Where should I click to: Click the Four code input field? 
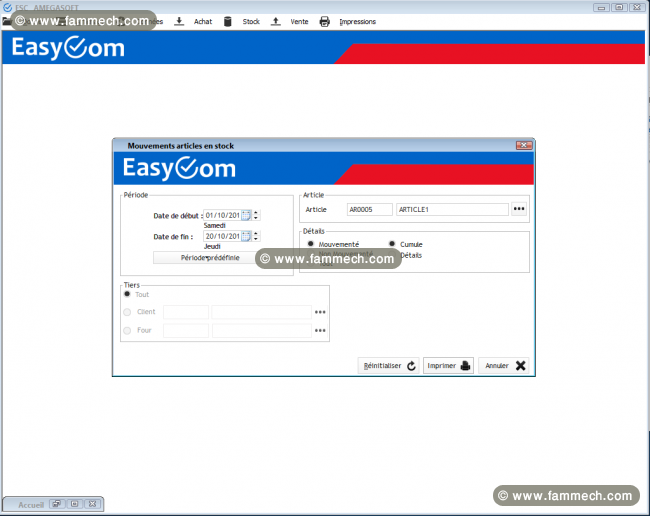pos(186,330)
